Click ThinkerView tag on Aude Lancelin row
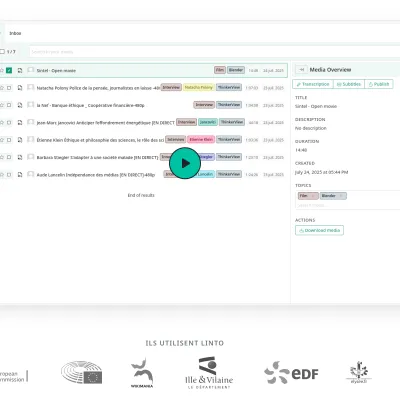 [229, 174]
